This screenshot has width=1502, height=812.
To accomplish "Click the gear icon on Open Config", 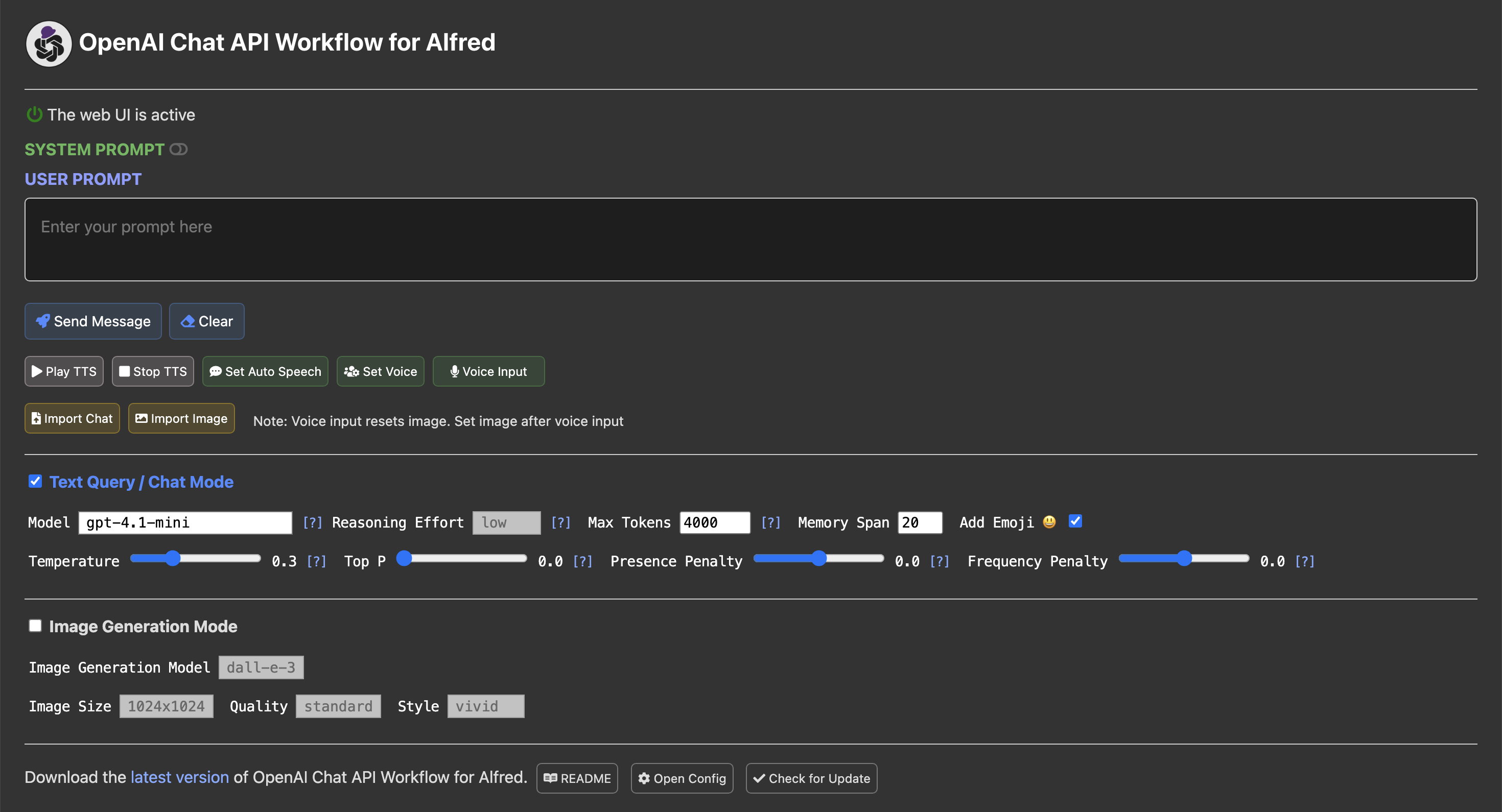I will pos(644,778).
